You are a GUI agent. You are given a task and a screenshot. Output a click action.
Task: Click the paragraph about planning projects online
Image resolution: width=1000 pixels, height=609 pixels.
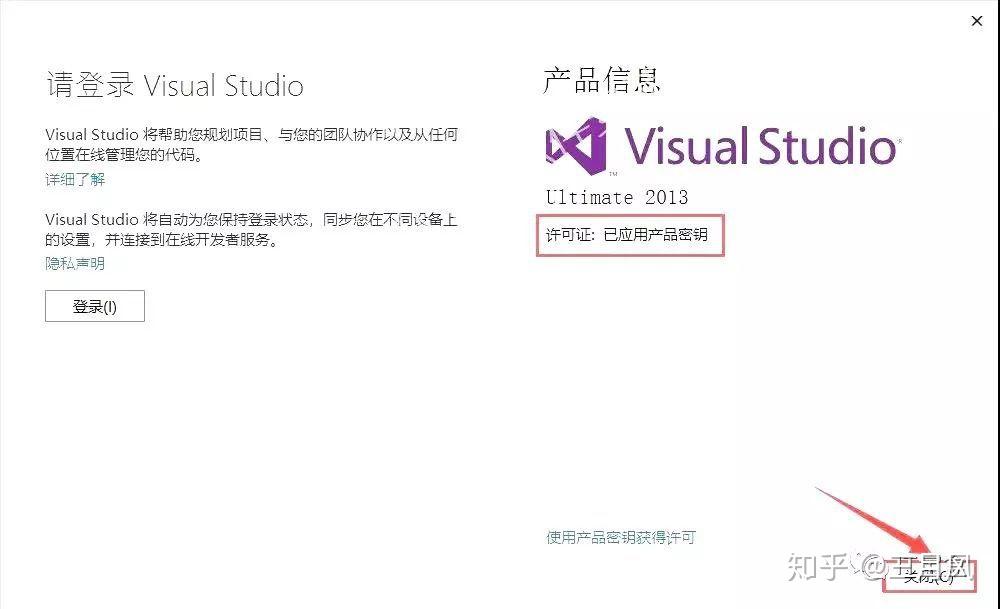point(250,144)
